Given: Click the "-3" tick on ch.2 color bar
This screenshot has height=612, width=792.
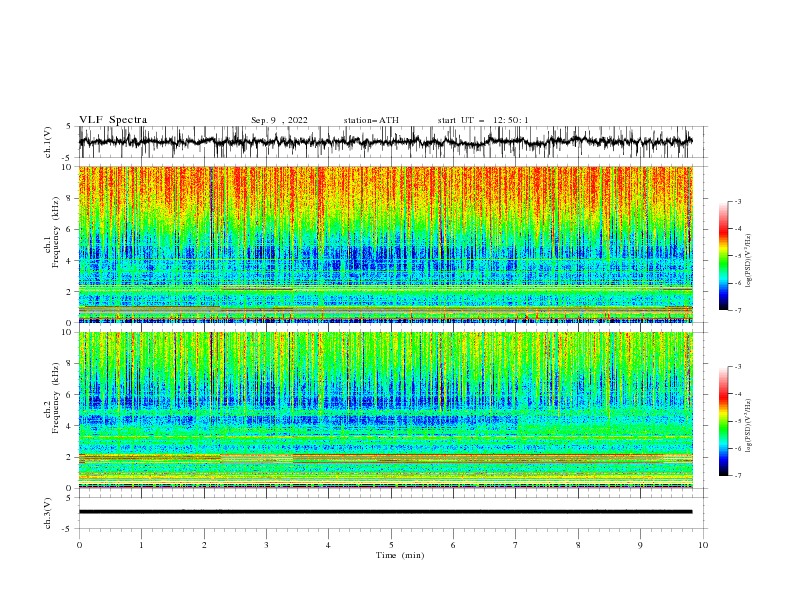Looking at the screenshot, I should 738,367.
